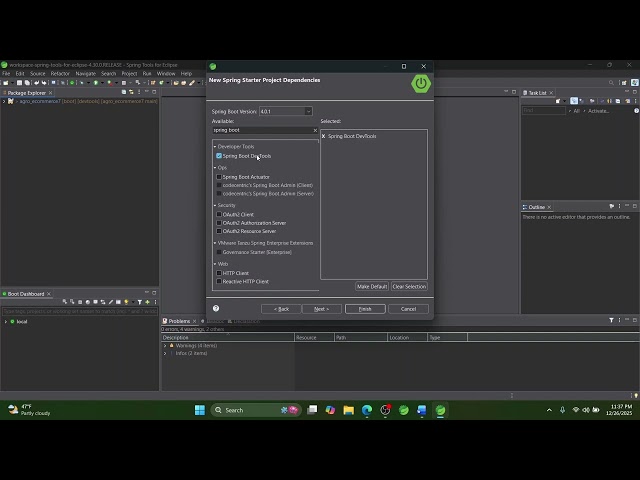Click the Problems view filter icon
The height and width of the screenshot is (480, 640).
(611, 320)
